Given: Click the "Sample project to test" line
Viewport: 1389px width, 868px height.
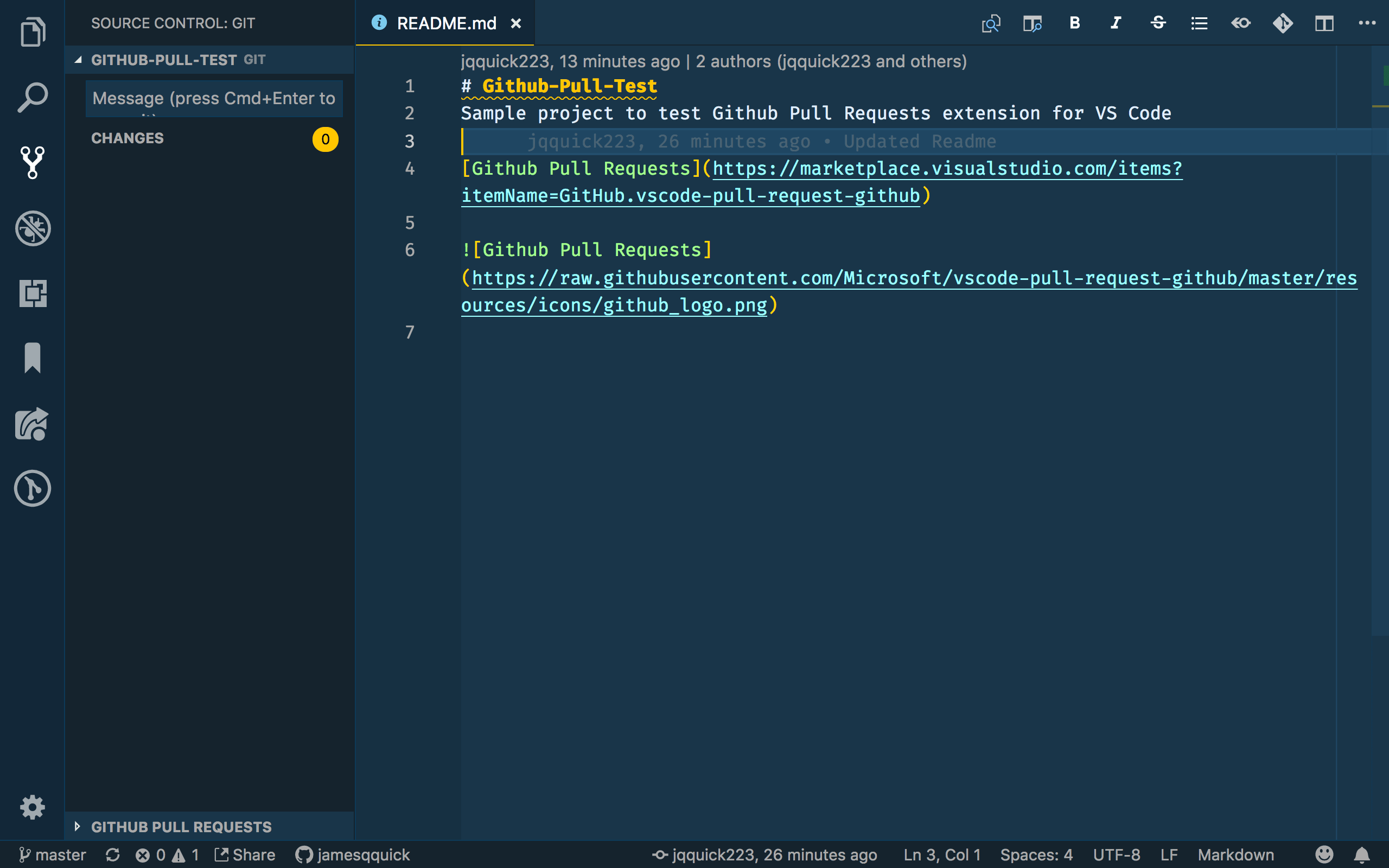Looking at the screenshot, I should [815, 113].
